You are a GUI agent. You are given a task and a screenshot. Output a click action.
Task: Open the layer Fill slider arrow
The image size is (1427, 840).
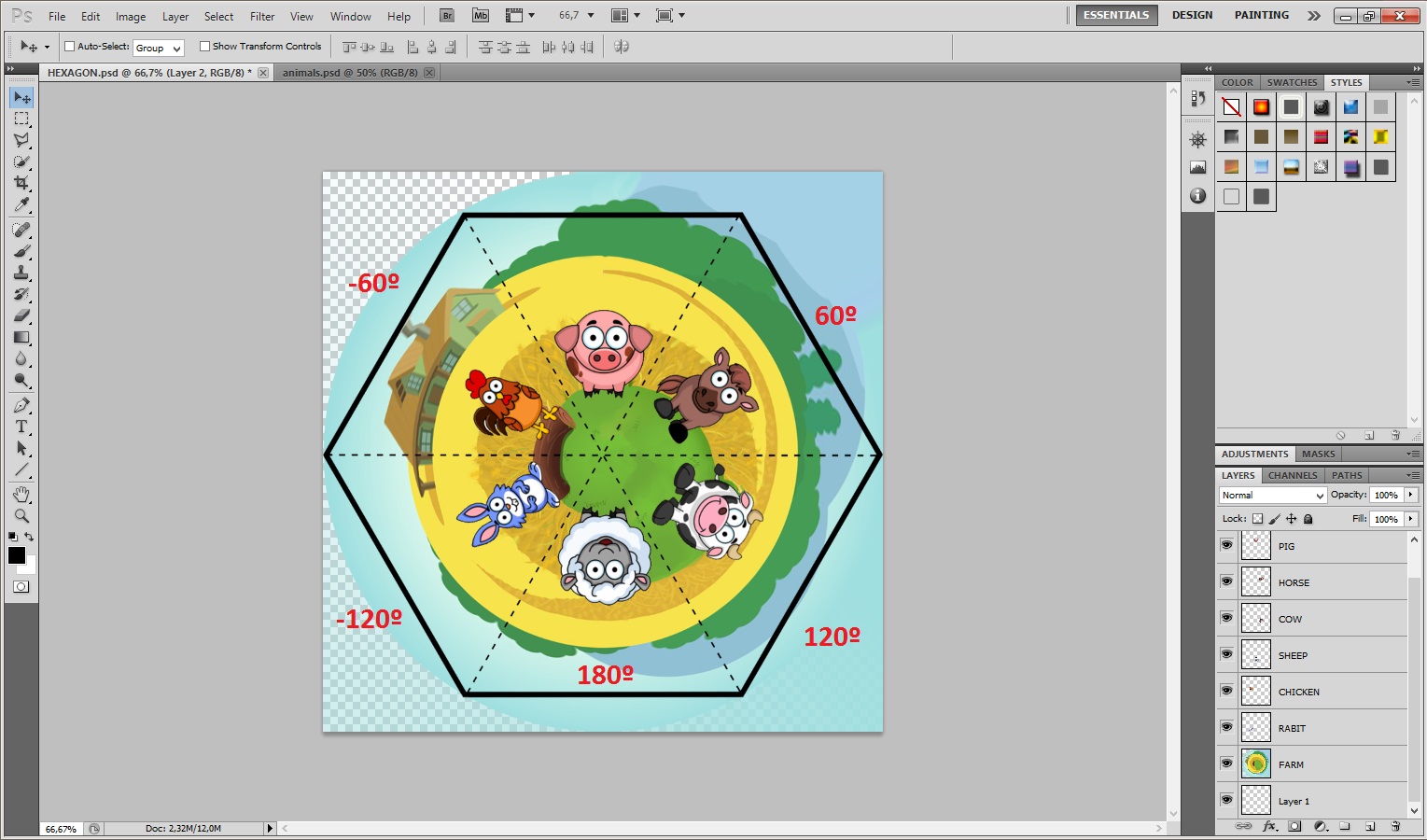[1411, 519]
